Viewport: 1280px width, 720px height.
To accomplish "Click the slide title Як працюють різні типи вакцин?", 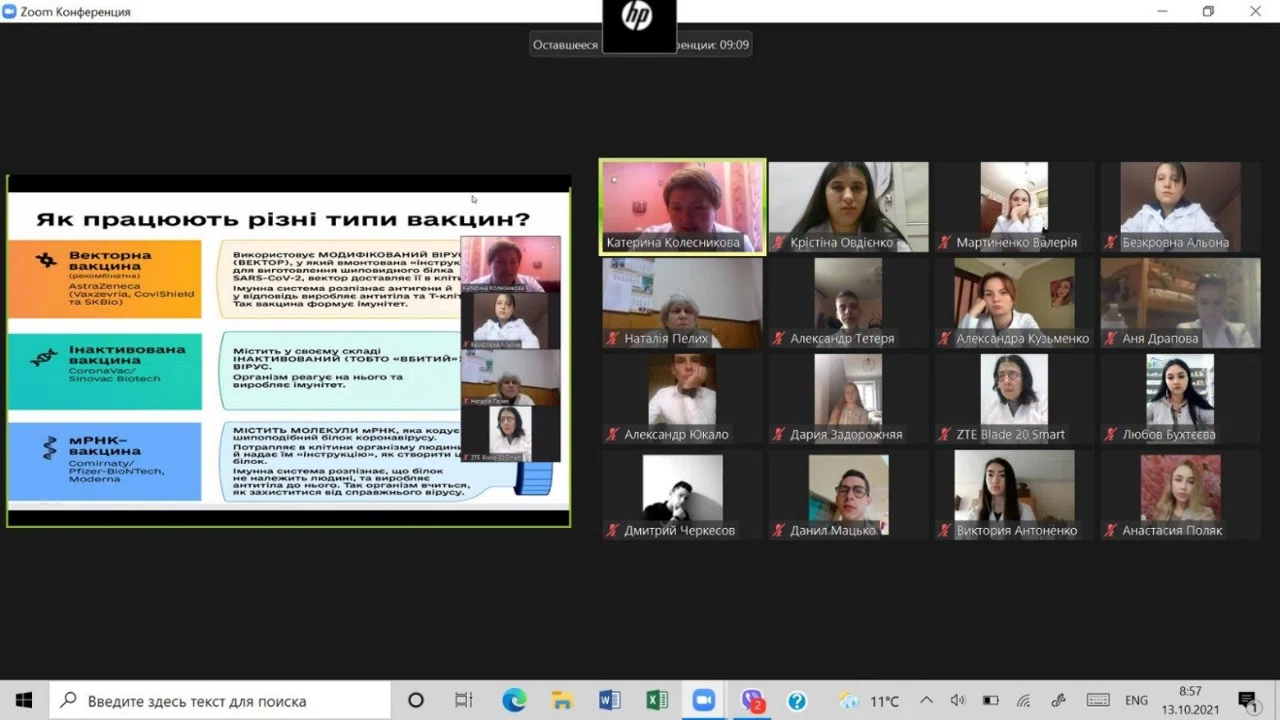I will coord(283,219).
